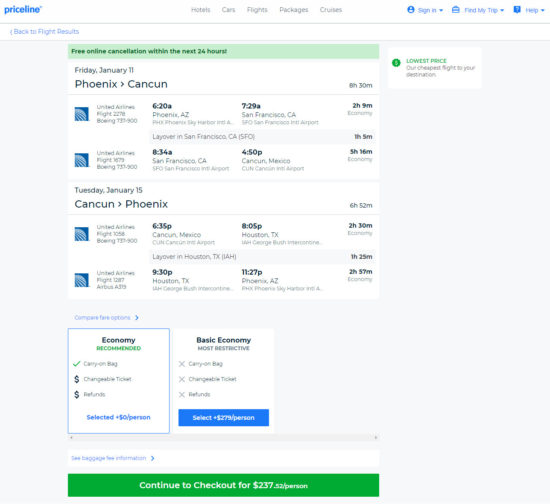Click the Cancun > Phoenix heading
This screenshot has width=550, height=504.
(121, 204)
